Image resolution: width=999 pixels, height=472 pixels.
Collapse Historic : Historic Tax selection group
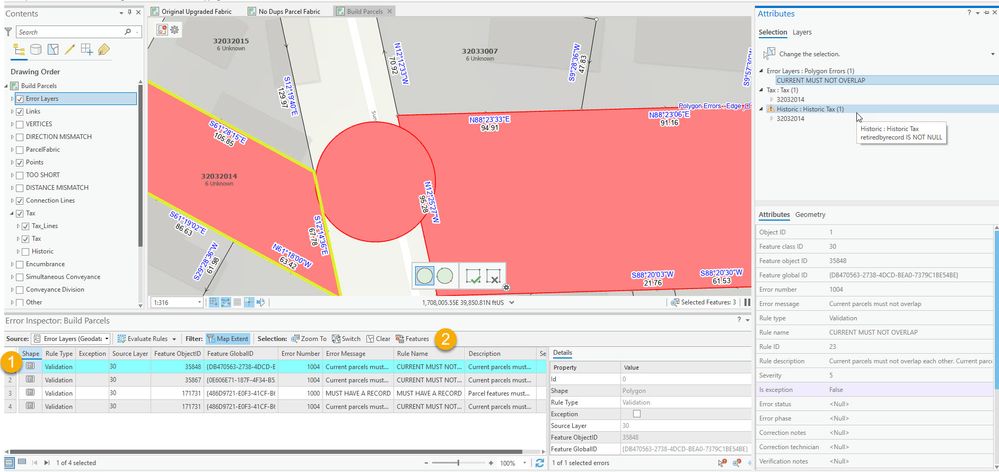pos(761,110)
